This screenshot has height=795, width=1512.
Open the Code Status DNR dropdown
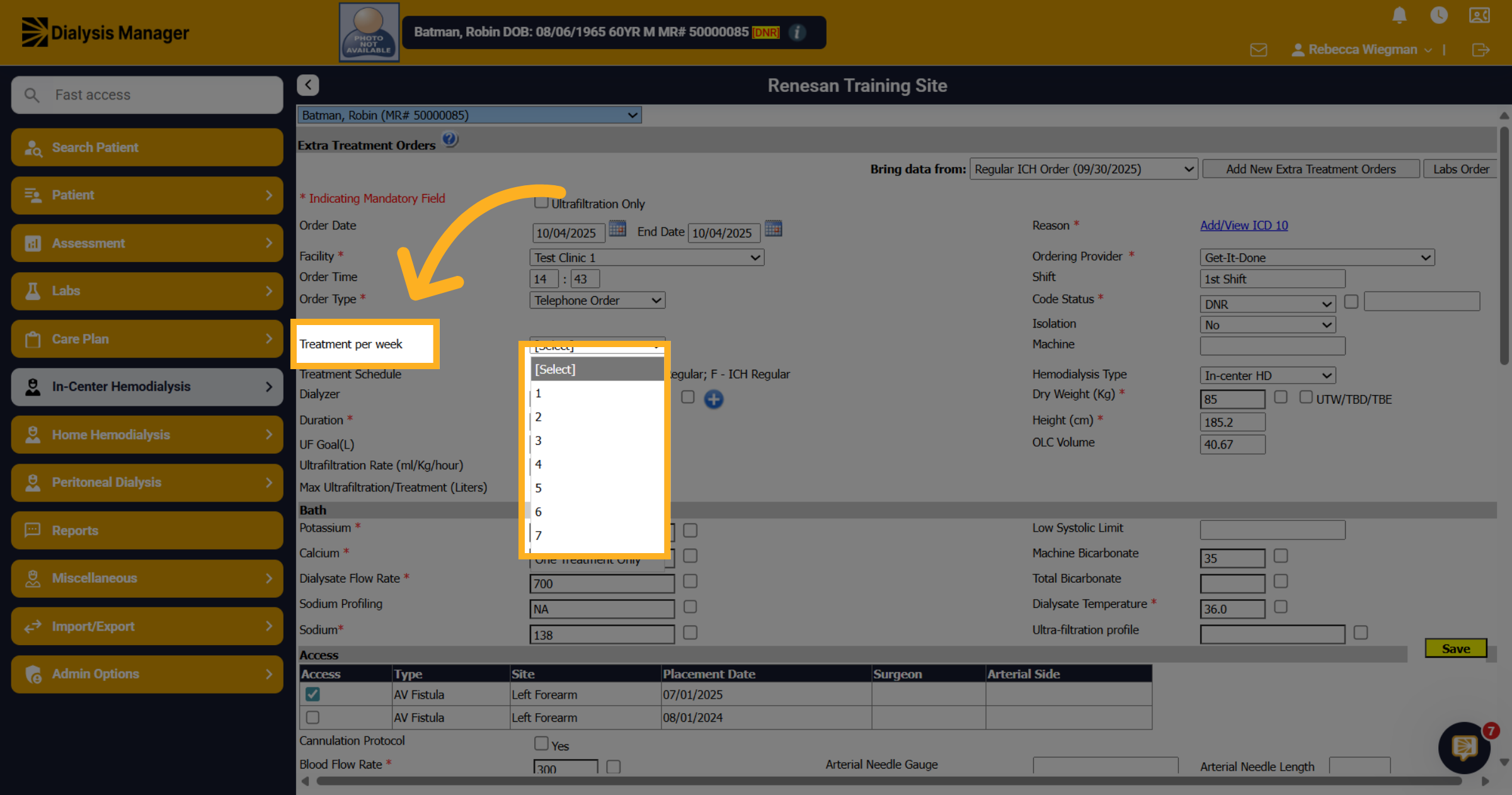coord(1268,304)
